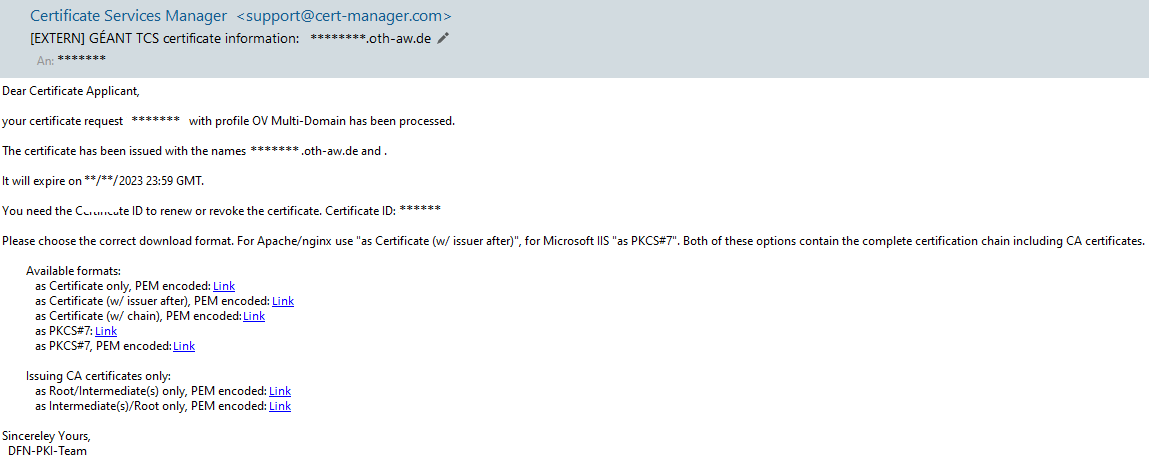
Task: Open Intermediate(s)/Root only PEM link
Action: [x=280, y=406]
